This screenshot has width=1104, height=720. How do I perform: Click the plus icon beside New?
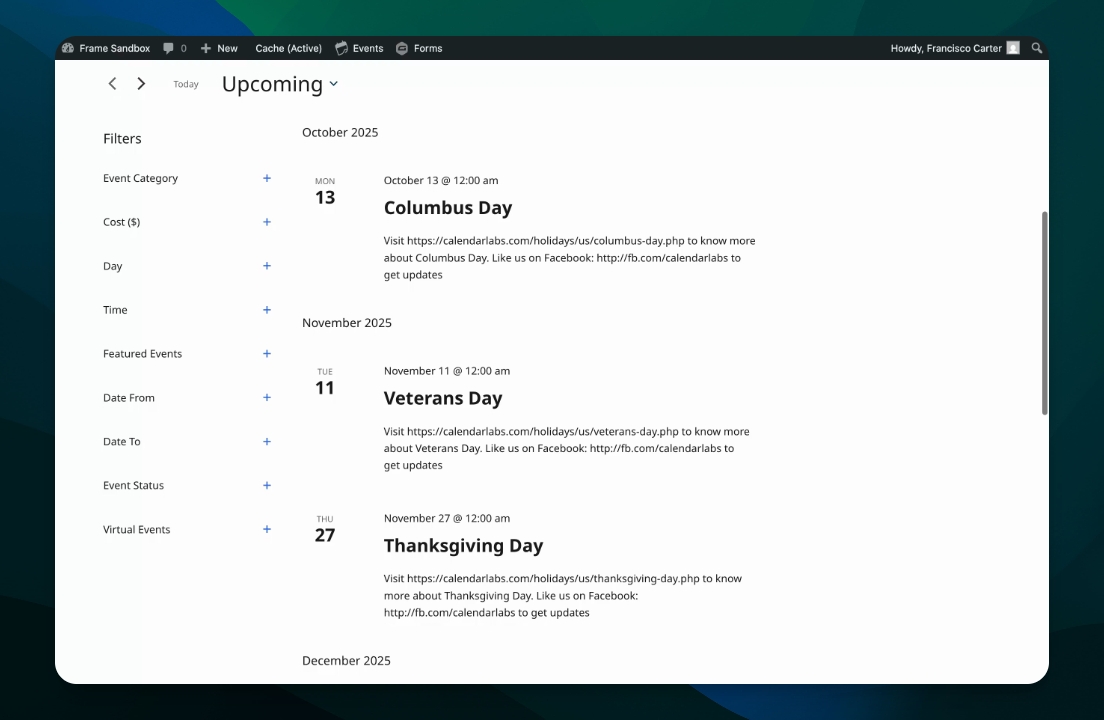pyautogui.click(x=206, y=49)
